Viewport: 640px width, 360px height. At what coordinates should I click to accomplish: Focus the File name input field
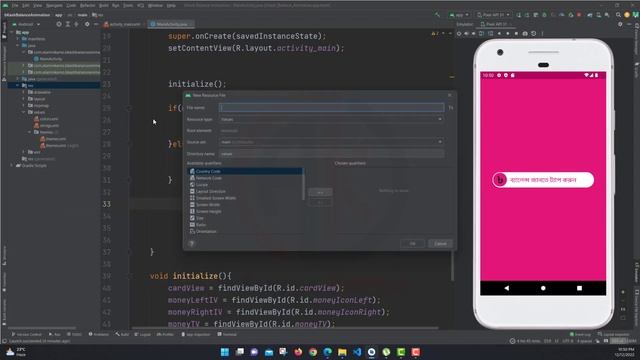pos(331,108)
